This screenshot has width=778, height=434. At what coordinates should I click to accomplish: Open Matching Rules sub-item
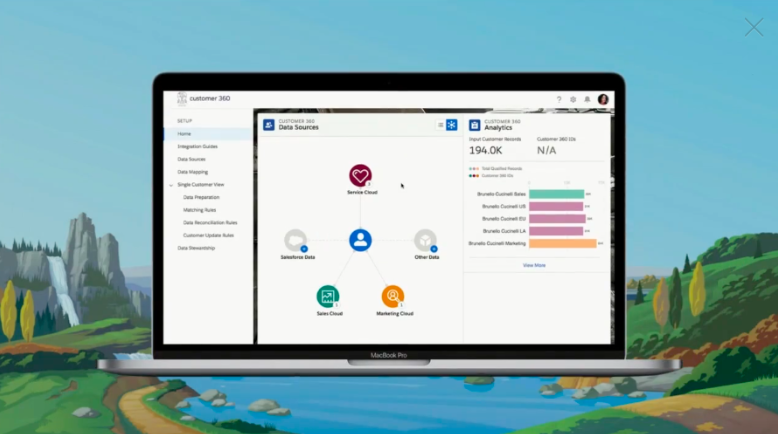pyautogui.click(x=199, y=210)
